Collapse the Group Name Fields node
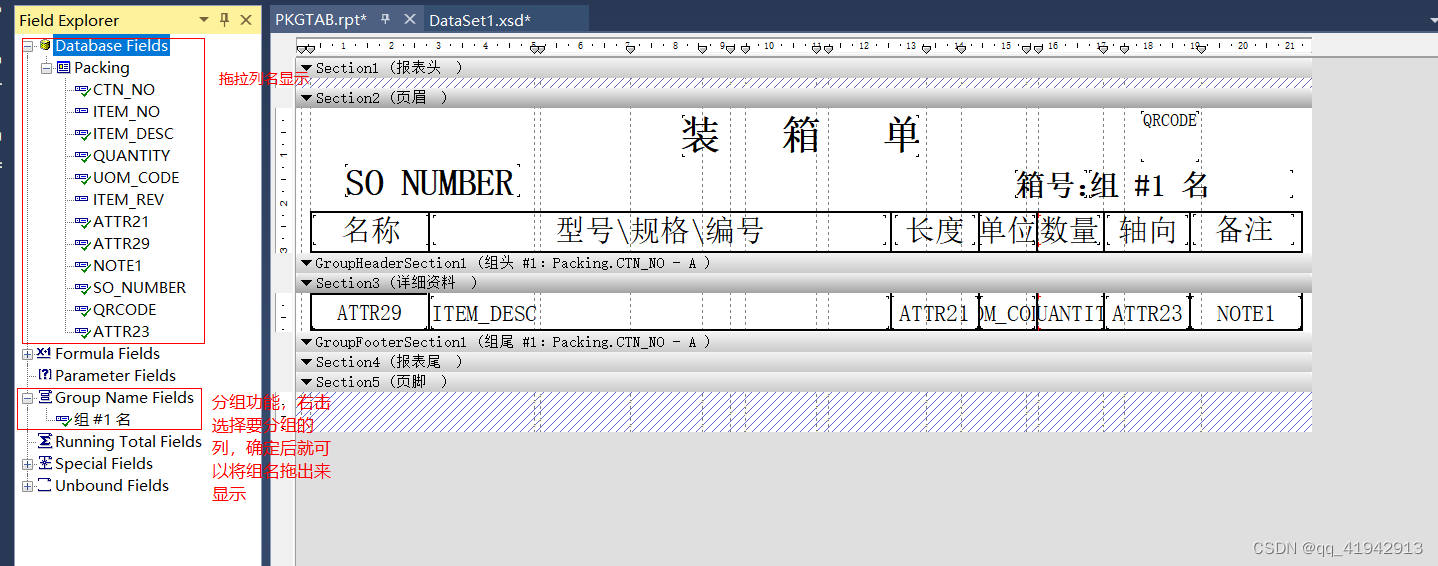1438x566 pixels. [x=27, y=398]
